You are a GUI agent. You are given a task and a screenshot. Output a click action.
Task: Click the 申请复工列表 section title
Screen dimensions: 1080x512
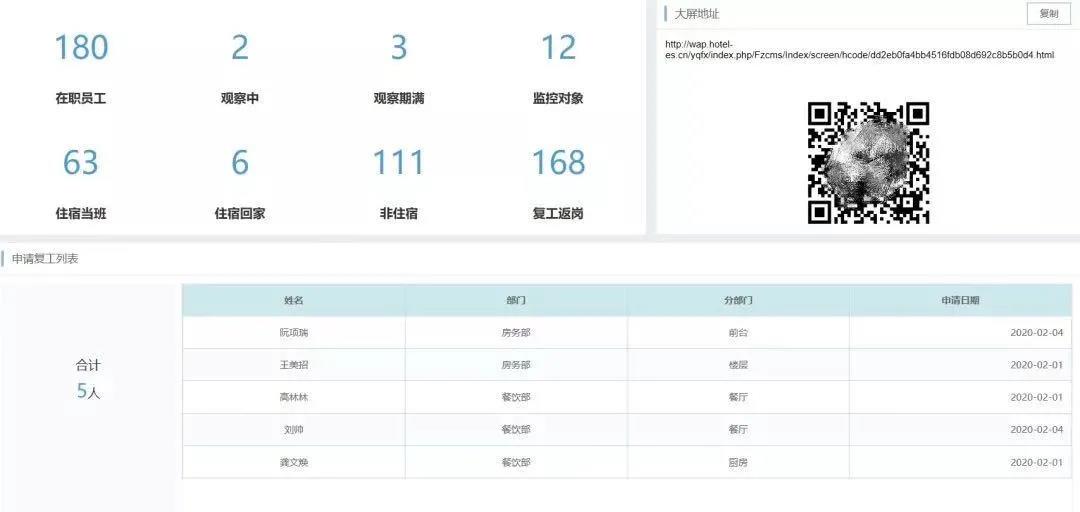[x=45, y=259]
